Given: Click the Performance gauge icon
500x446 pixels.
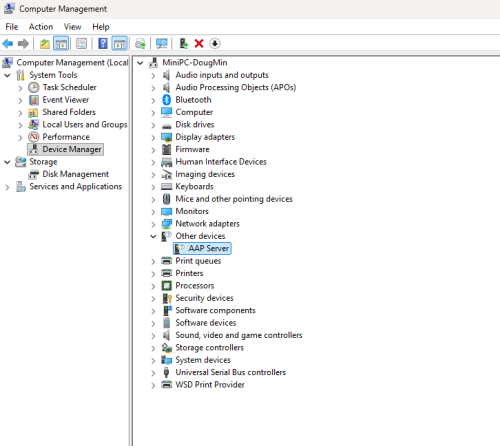Looking at the screenshot, I should pyautogui.click(x=33, y=137).
